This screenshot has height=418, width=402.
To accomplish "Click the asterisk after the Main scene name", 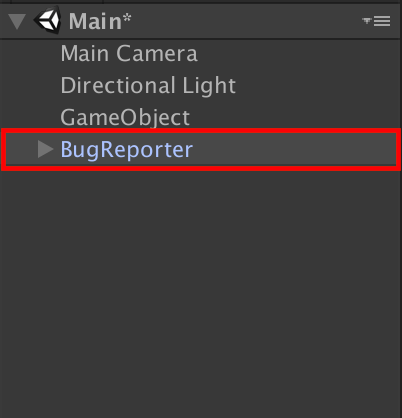I will tap(127, 17).
